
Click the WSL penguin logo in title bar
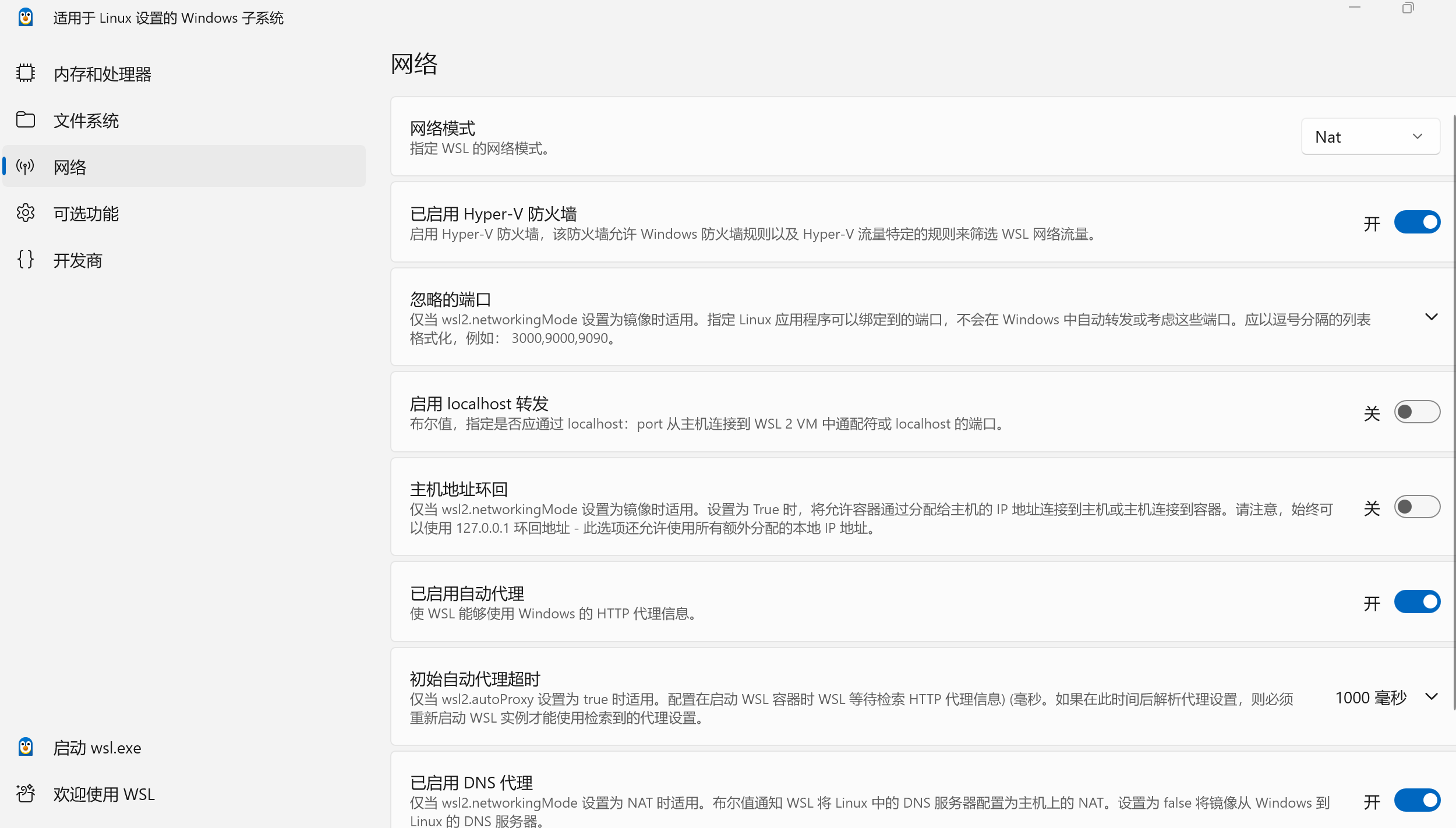[x=26, y=17]
